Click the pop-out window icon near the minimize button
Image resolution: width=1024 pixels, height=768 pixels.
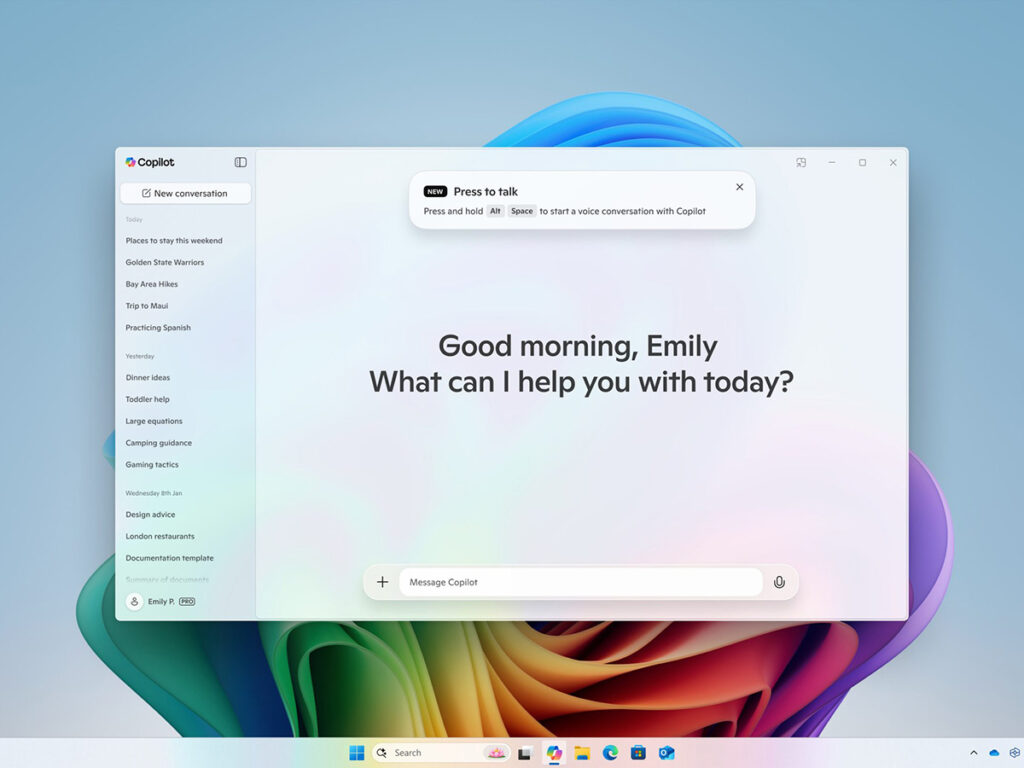(801, 162)
